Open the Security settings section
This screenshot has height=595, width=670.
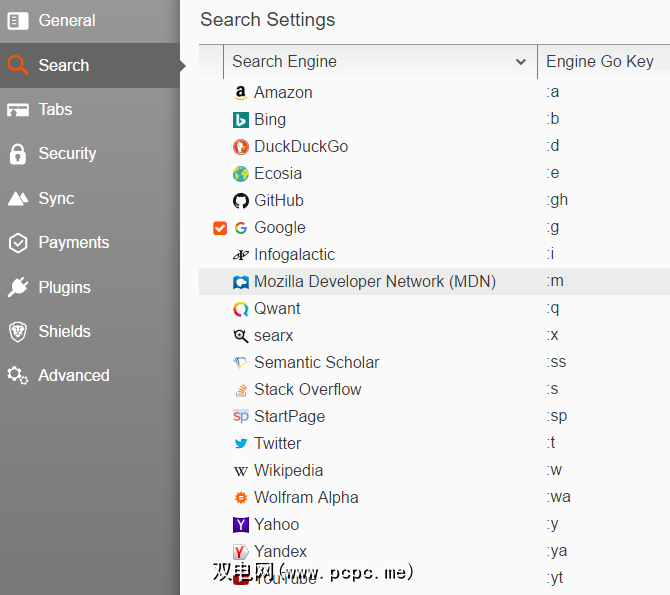point(66,154)
